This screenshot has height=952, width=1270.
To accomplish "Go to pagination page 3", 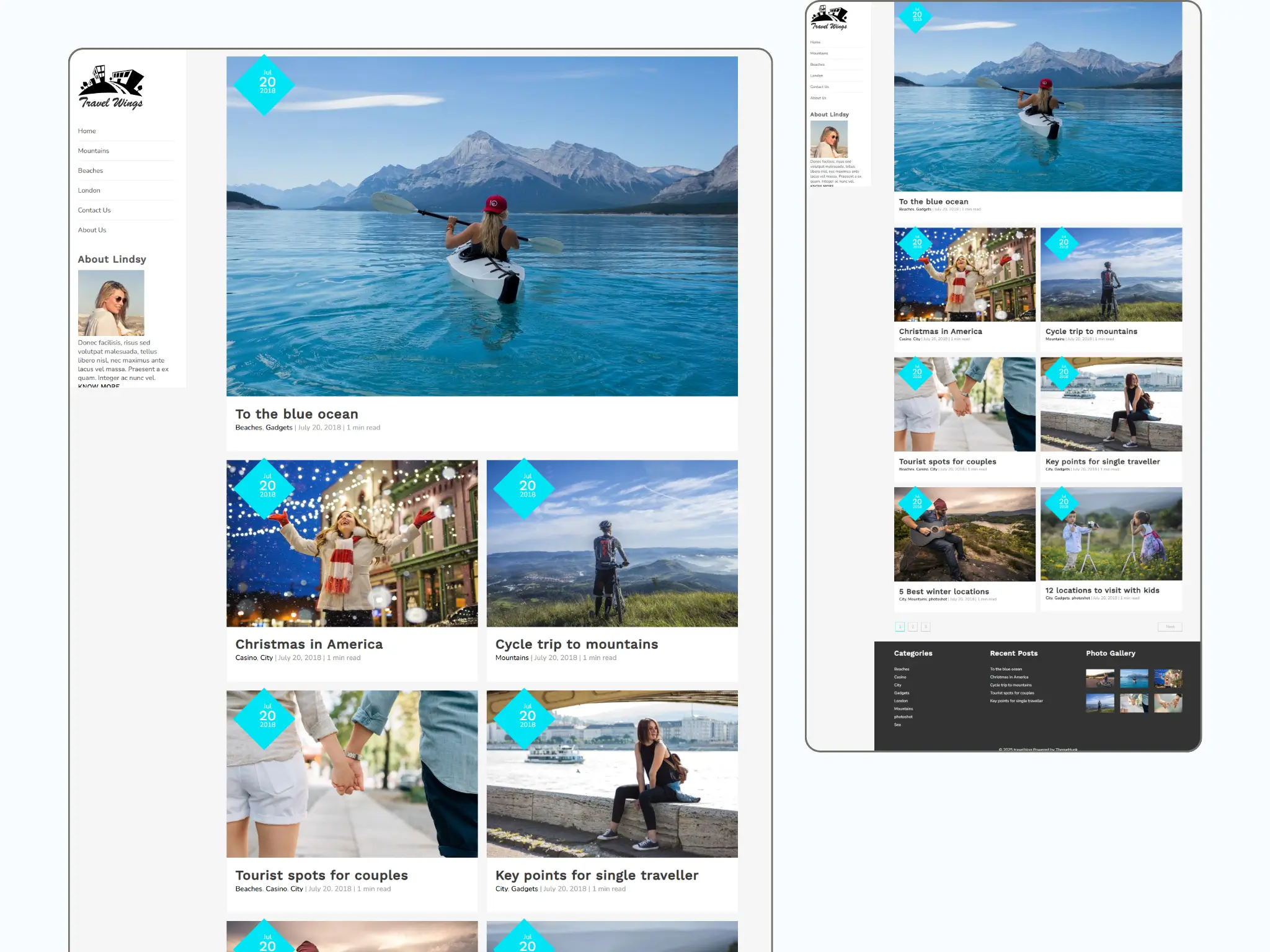I will click(x=925, y=627).
